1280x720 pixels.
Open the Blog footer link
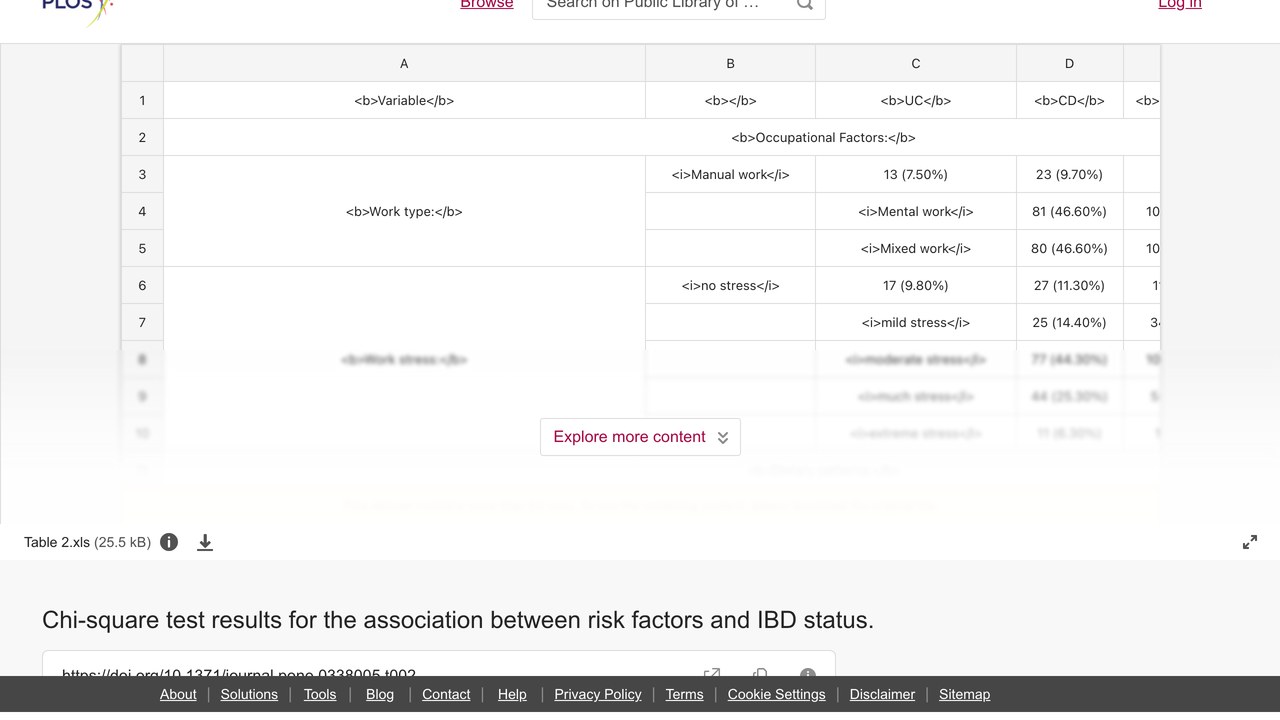coord(380,694)
